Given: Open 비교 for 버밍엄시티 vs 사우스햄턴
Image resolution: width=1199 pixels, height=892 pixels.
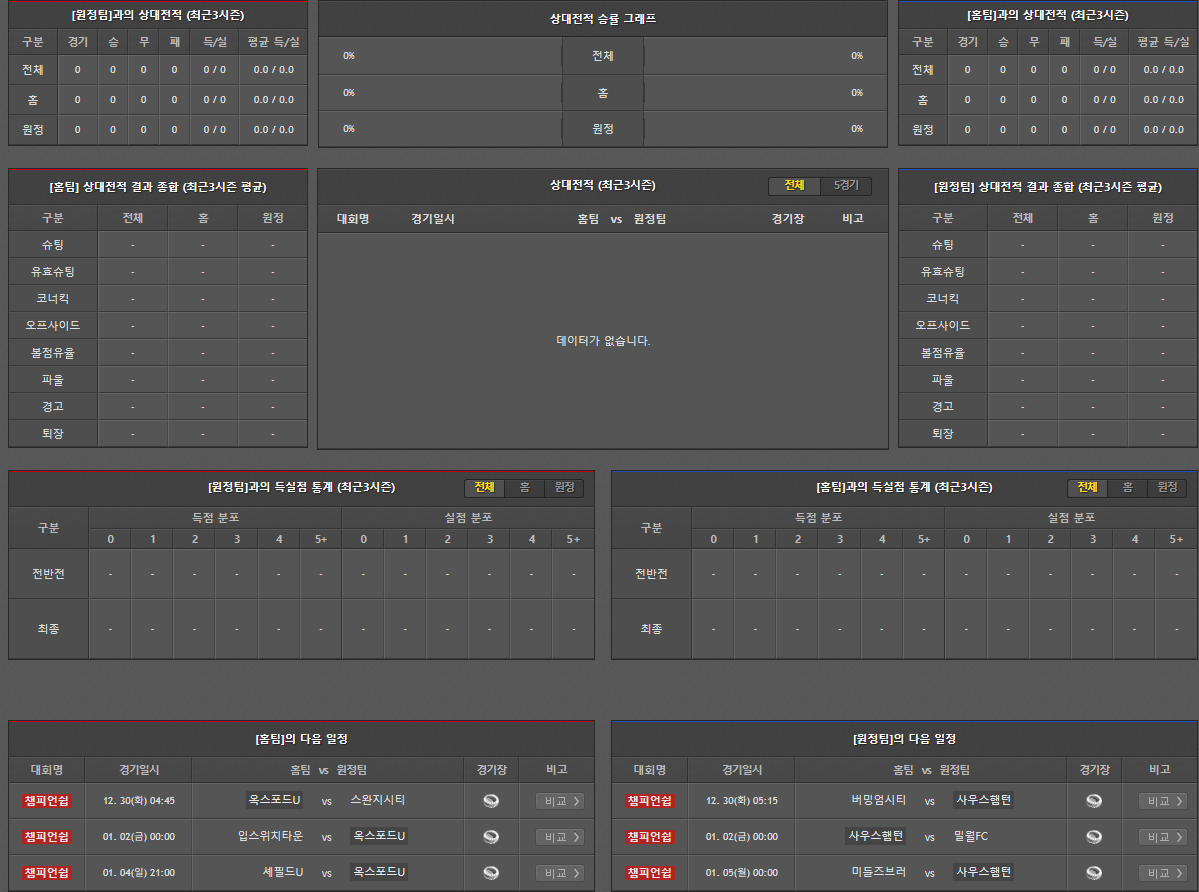Looking at the screenshot, I should pos(1162,801).
